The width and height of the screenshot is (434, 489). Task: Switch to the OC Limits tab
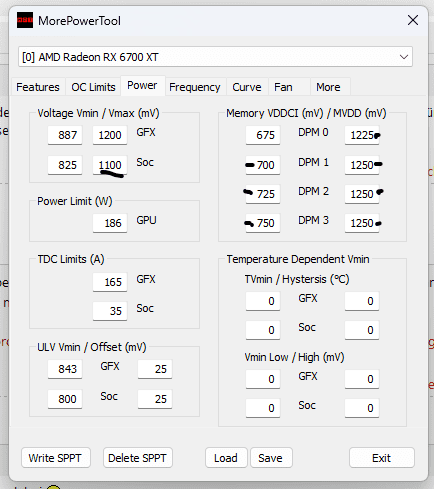pos(93,87)
